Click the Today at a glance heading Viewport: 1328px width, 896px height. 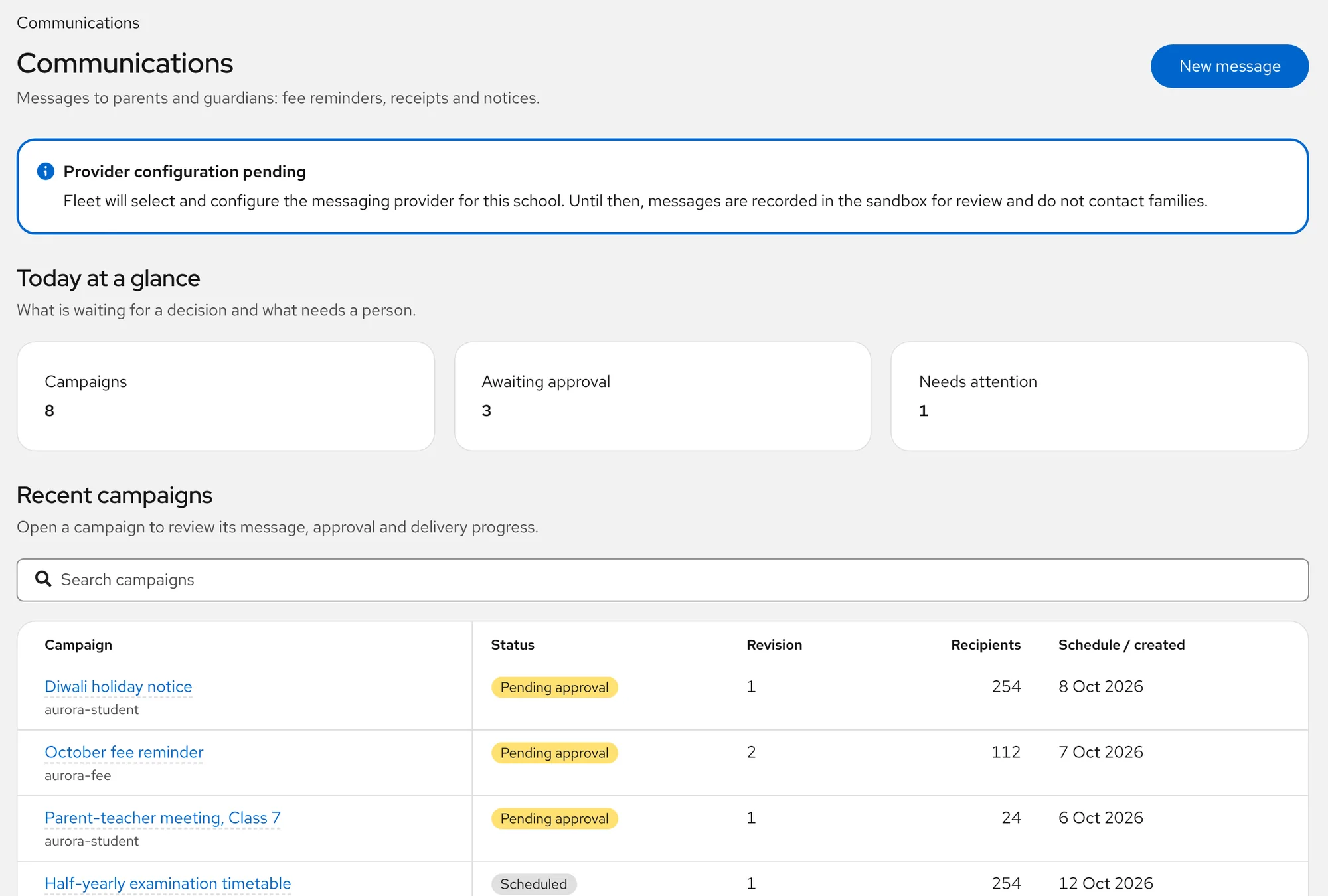tap(108, 278)
